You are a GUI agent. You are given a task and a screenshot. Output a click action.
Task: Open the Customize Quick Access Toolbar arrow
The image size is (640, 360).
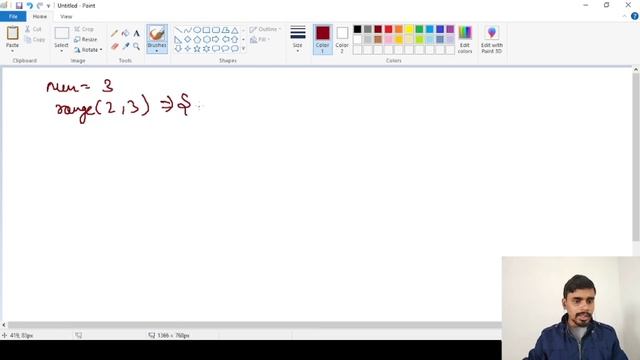click(48, 6)
